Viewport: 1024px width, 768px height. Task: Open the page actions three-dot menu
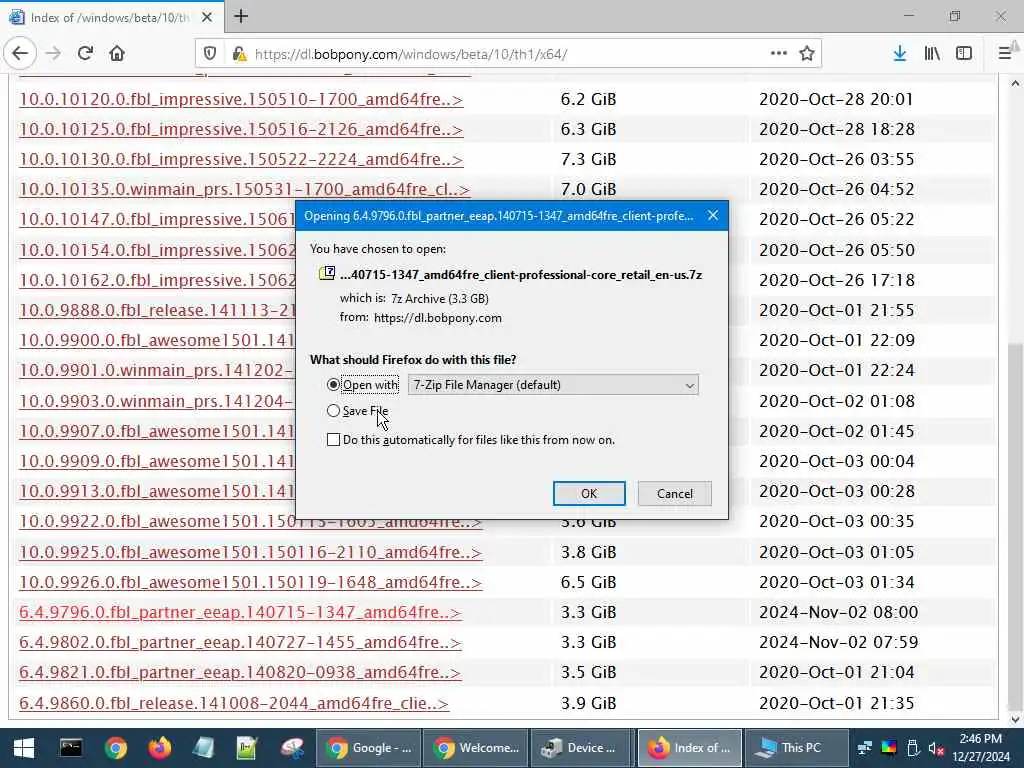tap(778, 54)
